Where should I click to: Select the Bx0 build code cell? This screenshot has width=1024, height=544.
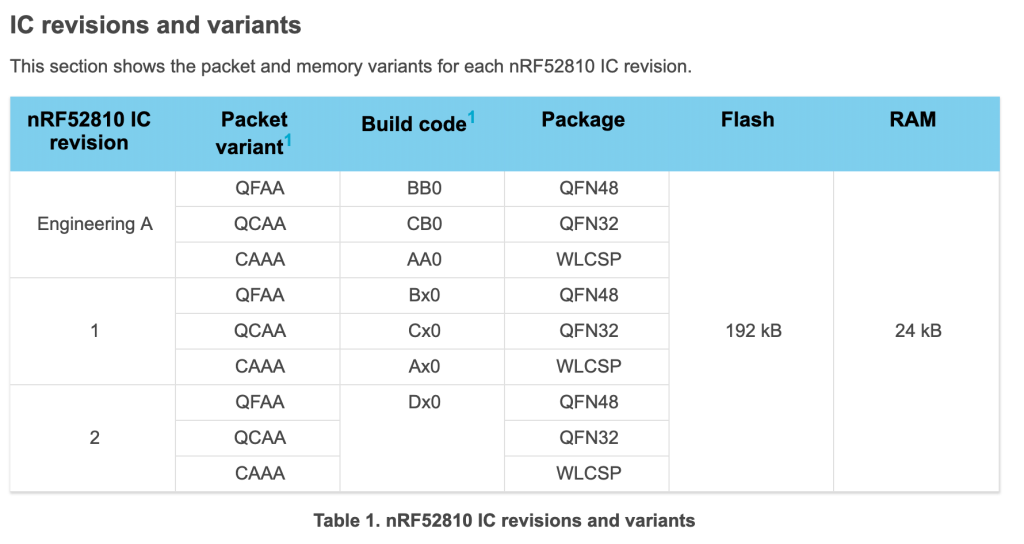coord(424,295)
